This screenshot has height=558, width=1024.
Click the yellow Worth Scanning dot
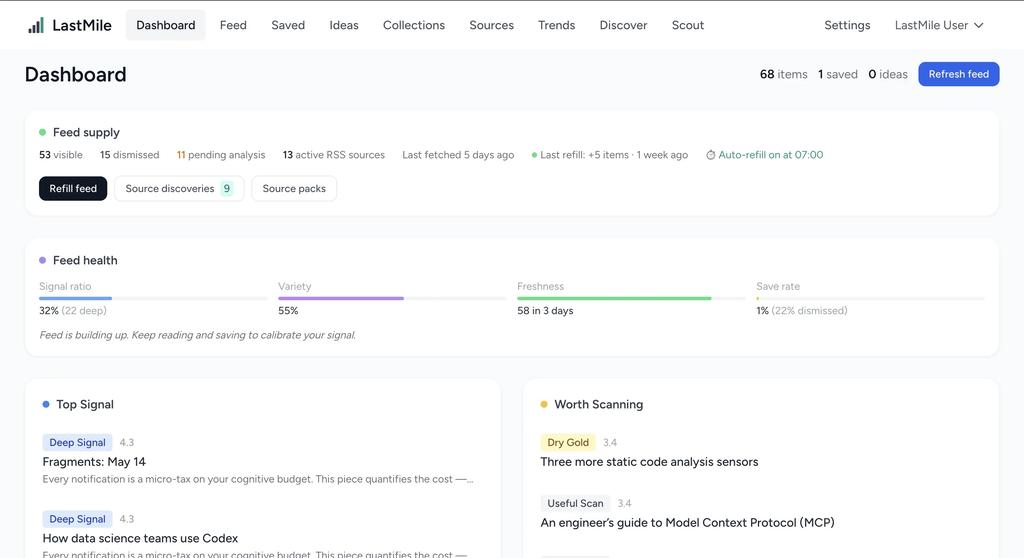(x=544, y=404)
